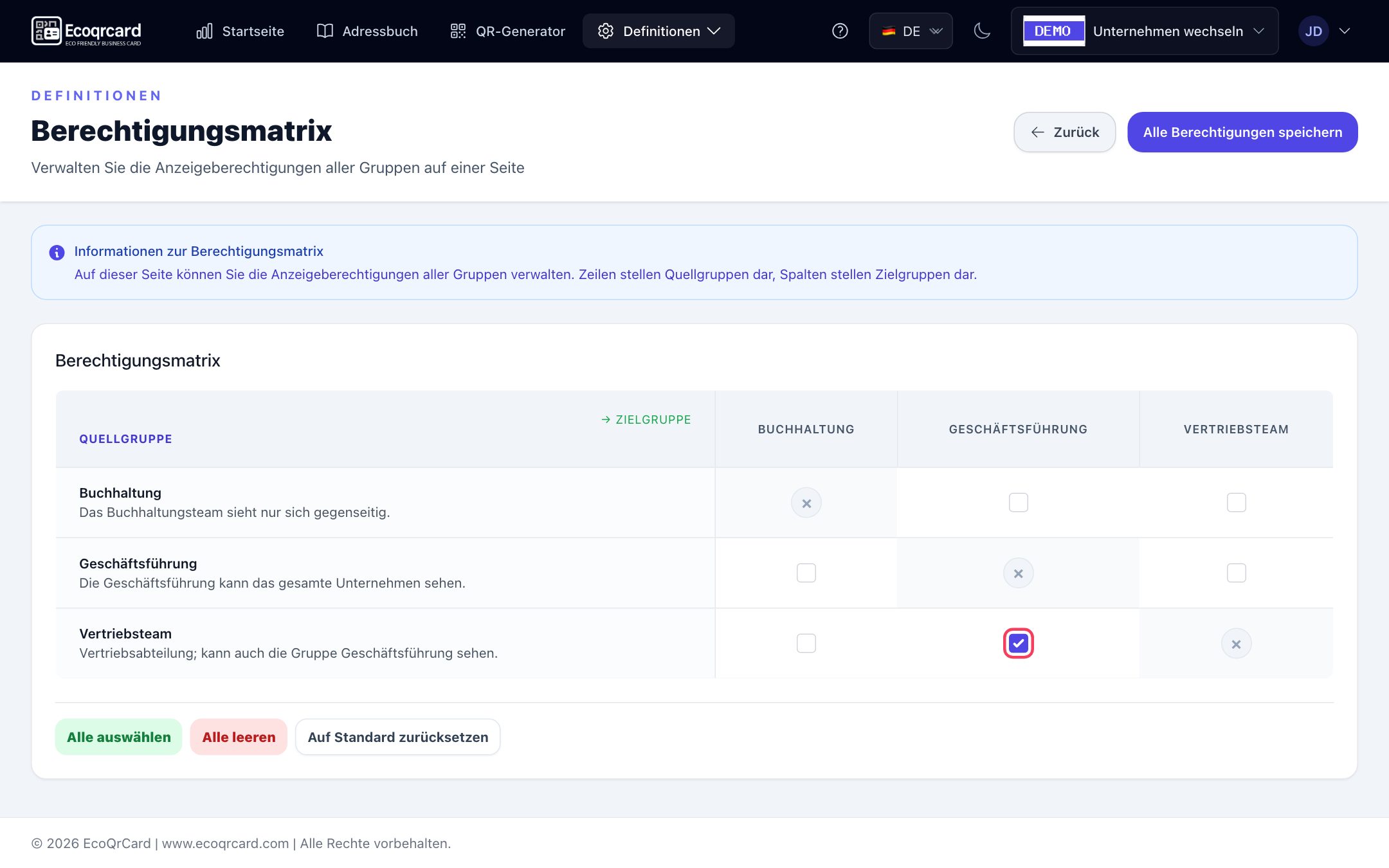Click Zurück button
Image resolution: width=1389 pixels, height=868 pixels.
point(1064,132)
